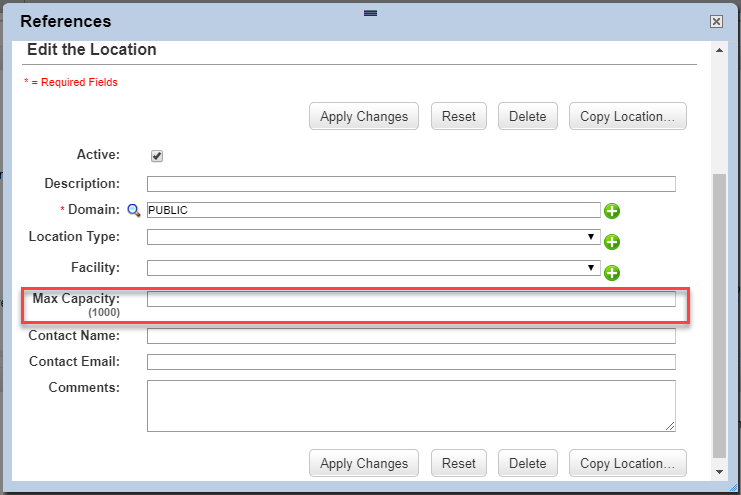The image size is (741, 495).
Task: Click the bottom Apply Changes button
Action: [x=364, y=463]
